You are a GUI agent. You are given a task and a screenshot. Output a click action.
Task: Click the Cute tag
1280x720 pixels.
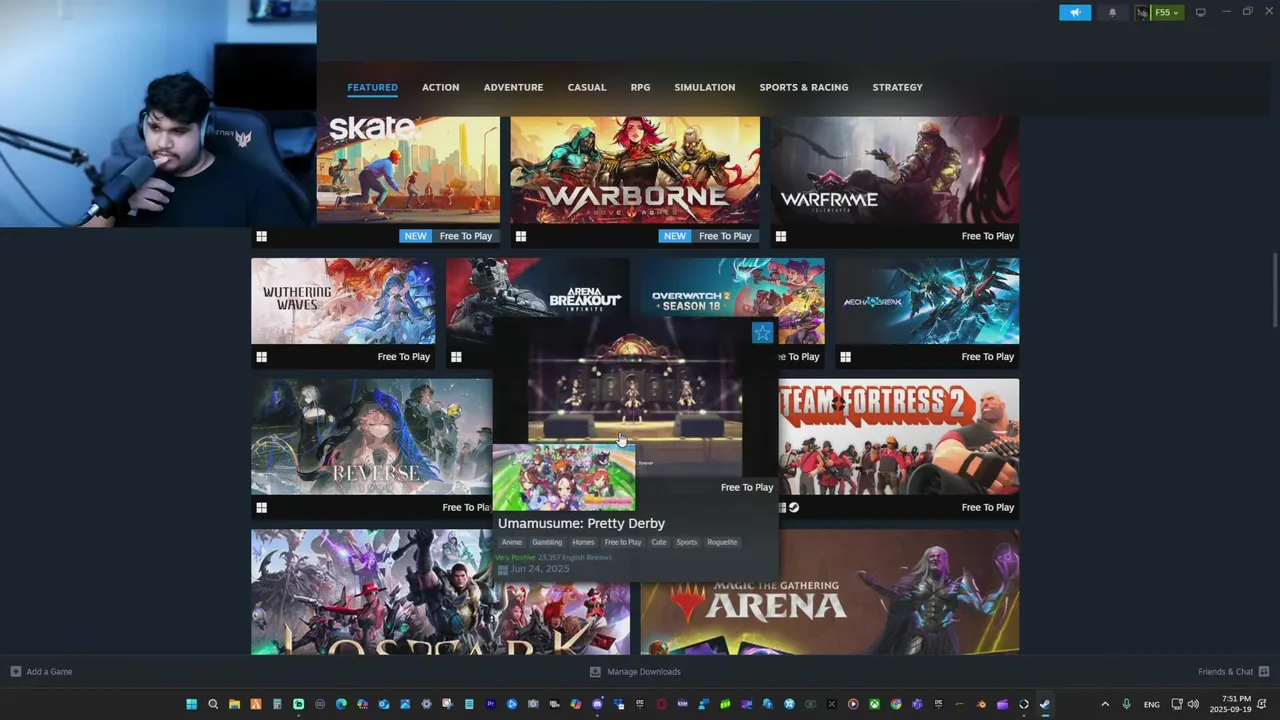(659, 542)
